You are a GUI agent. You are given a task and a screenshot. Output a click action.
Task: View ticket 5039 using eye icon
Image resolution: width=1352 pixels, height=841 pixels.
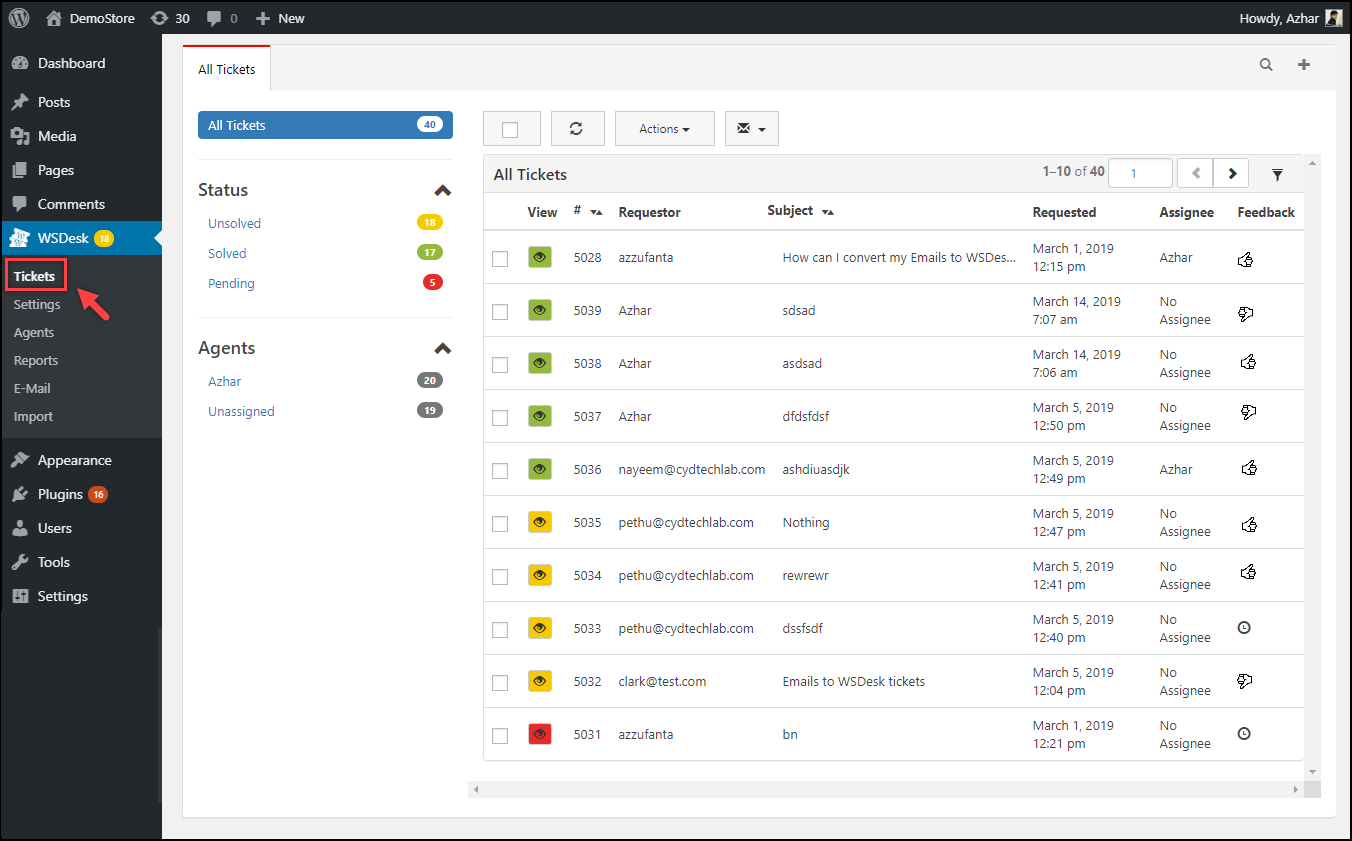click(540, 310)
